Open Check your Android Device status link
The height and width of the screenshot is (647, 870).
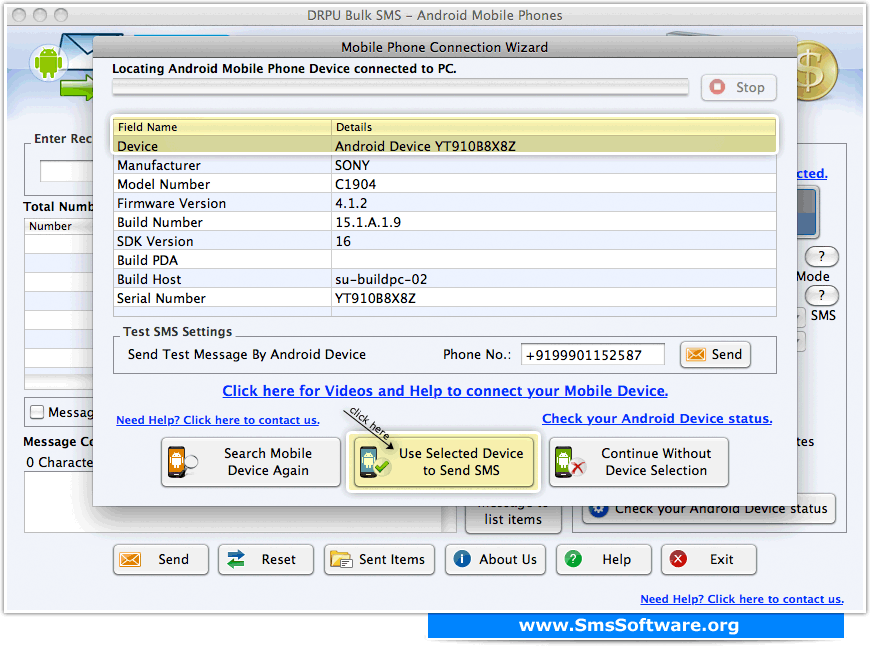coord(657,418)
